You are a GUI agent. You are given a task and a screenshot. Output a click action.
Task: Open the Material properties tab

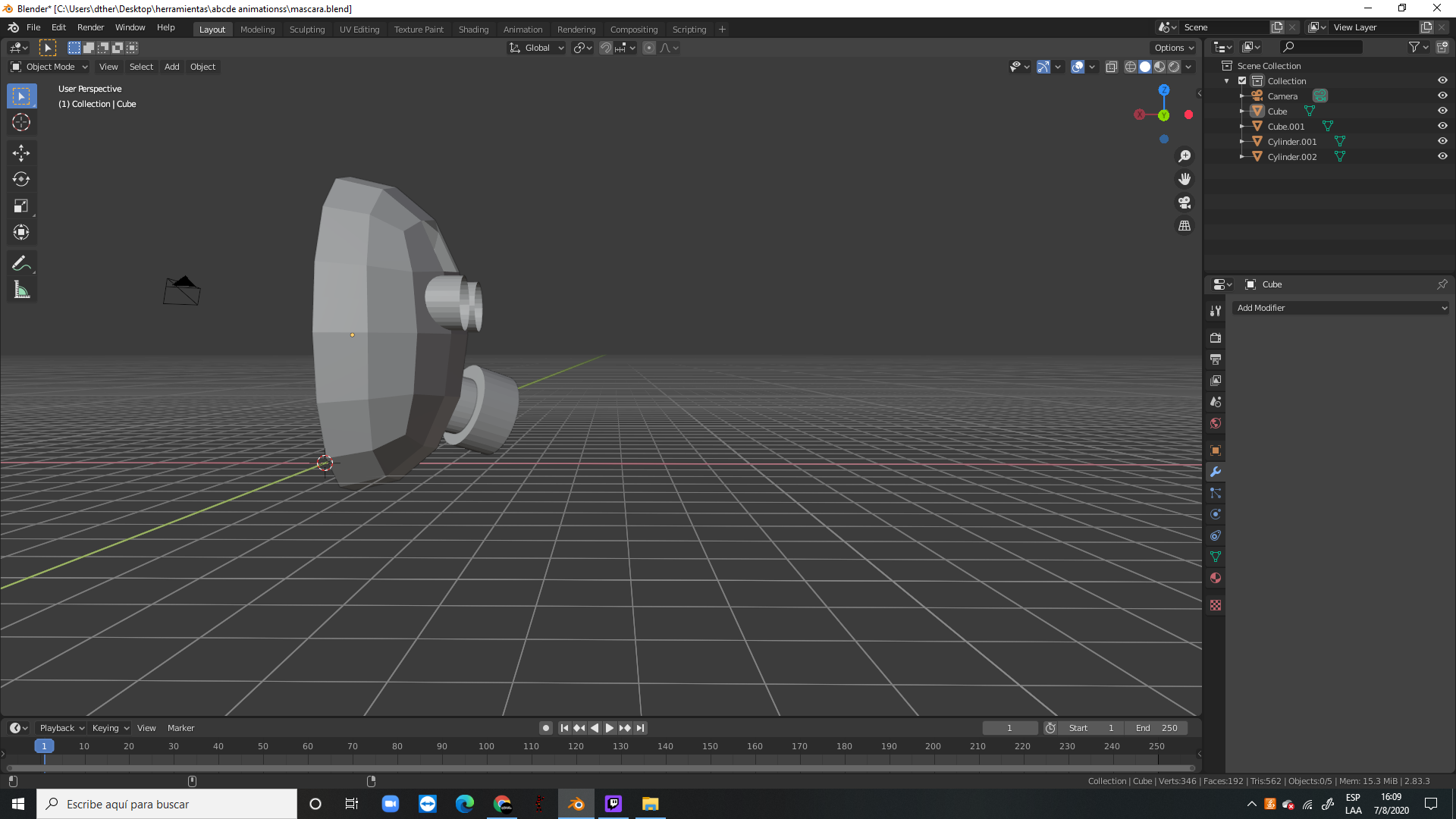coord(1216,578)
